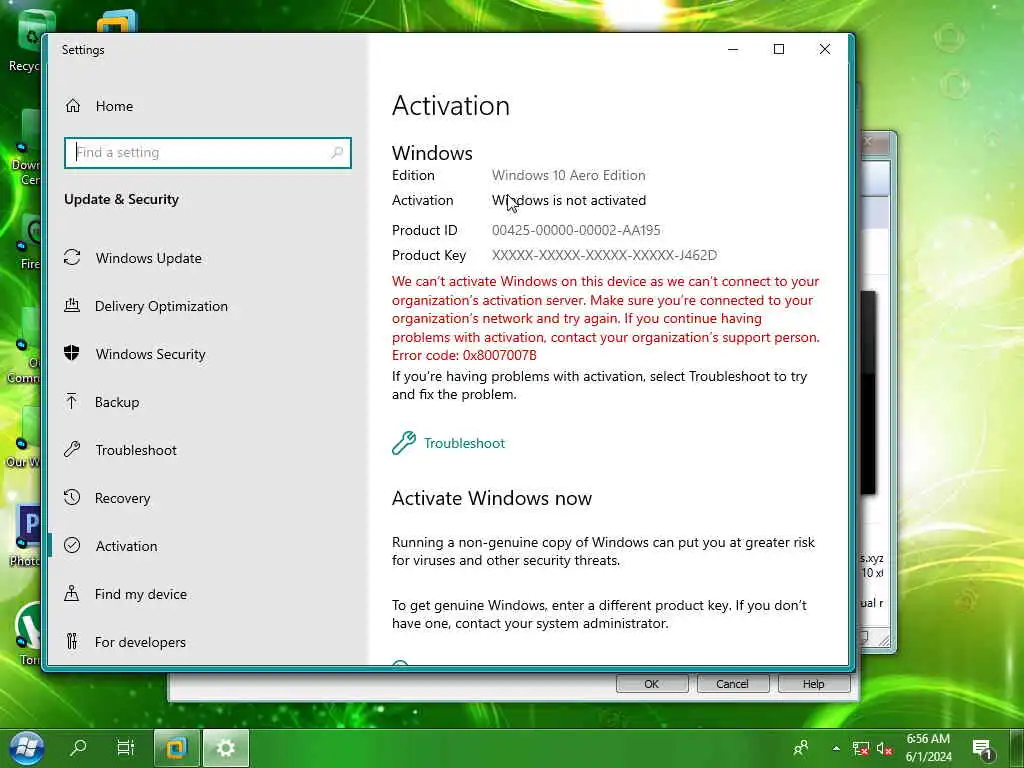Click the Update & Security heading
Image resolution: width=1024 pixels, height=768 pixels.
(121, 199)
